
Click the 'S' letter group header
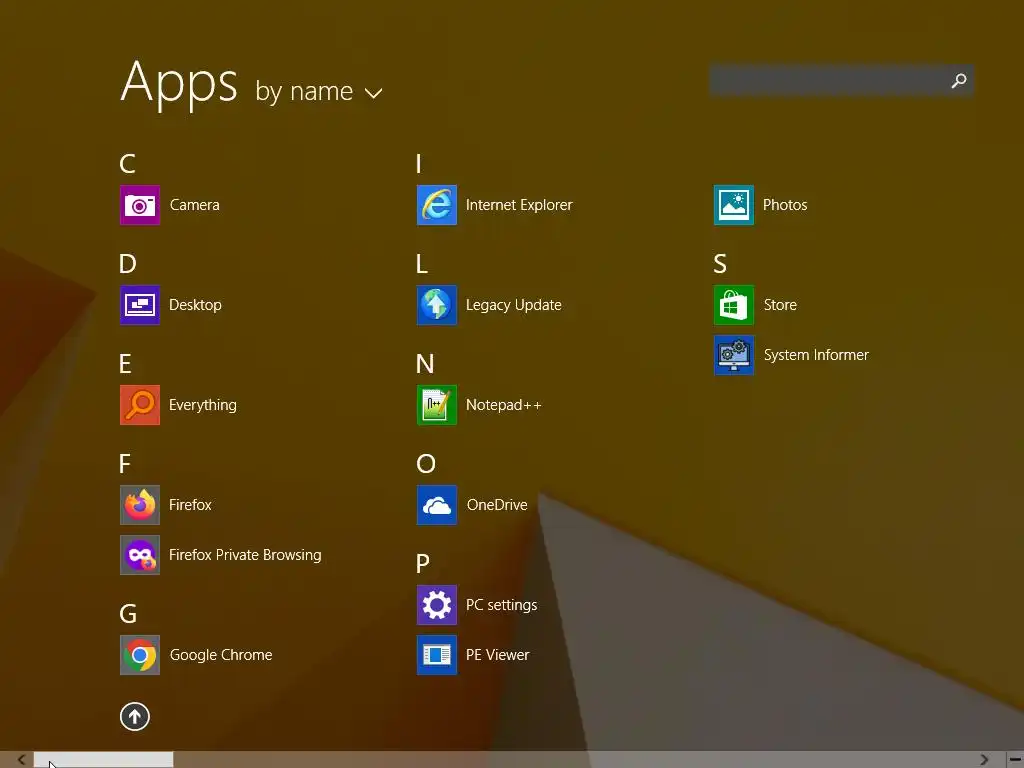click(720, 264)
